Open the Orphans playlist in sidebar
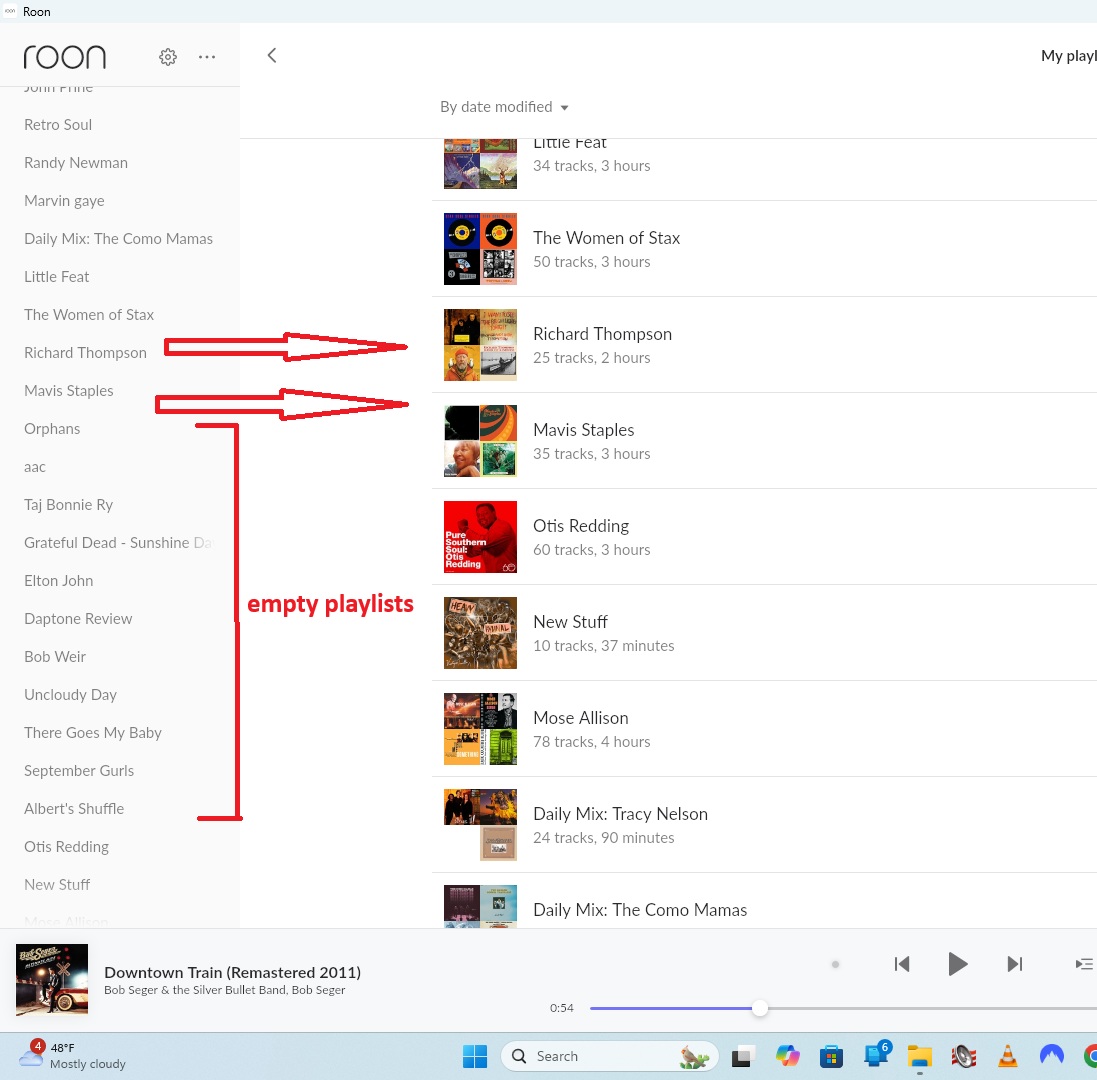The image size is (1097, 1080). coord(52,429)
